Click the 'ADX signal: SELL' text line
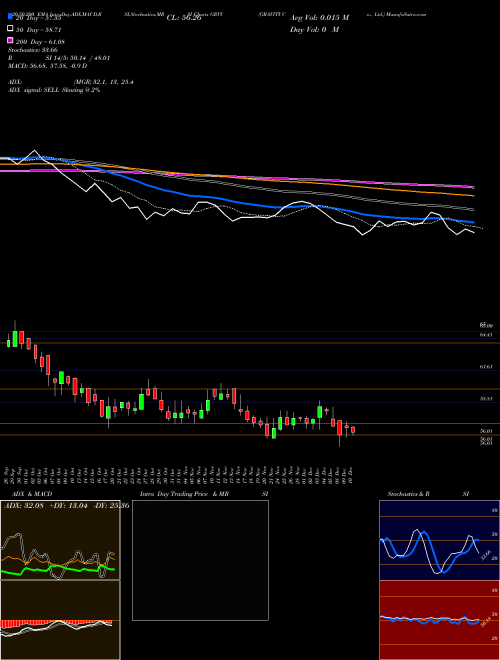Image resolution: width=500 pixels, height=660 pixels. 54,90
